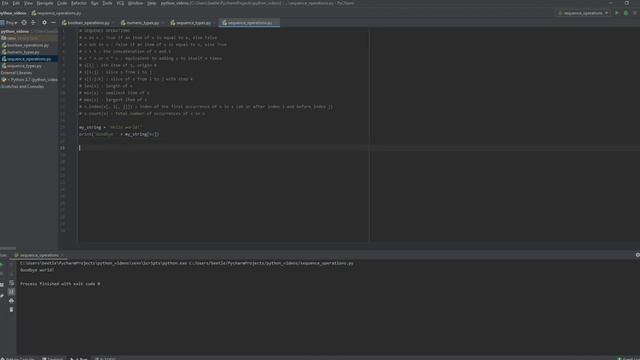Click the console output text above the exit code line
This screenshot has width=640, height=360.
click(x=37, y=270)
